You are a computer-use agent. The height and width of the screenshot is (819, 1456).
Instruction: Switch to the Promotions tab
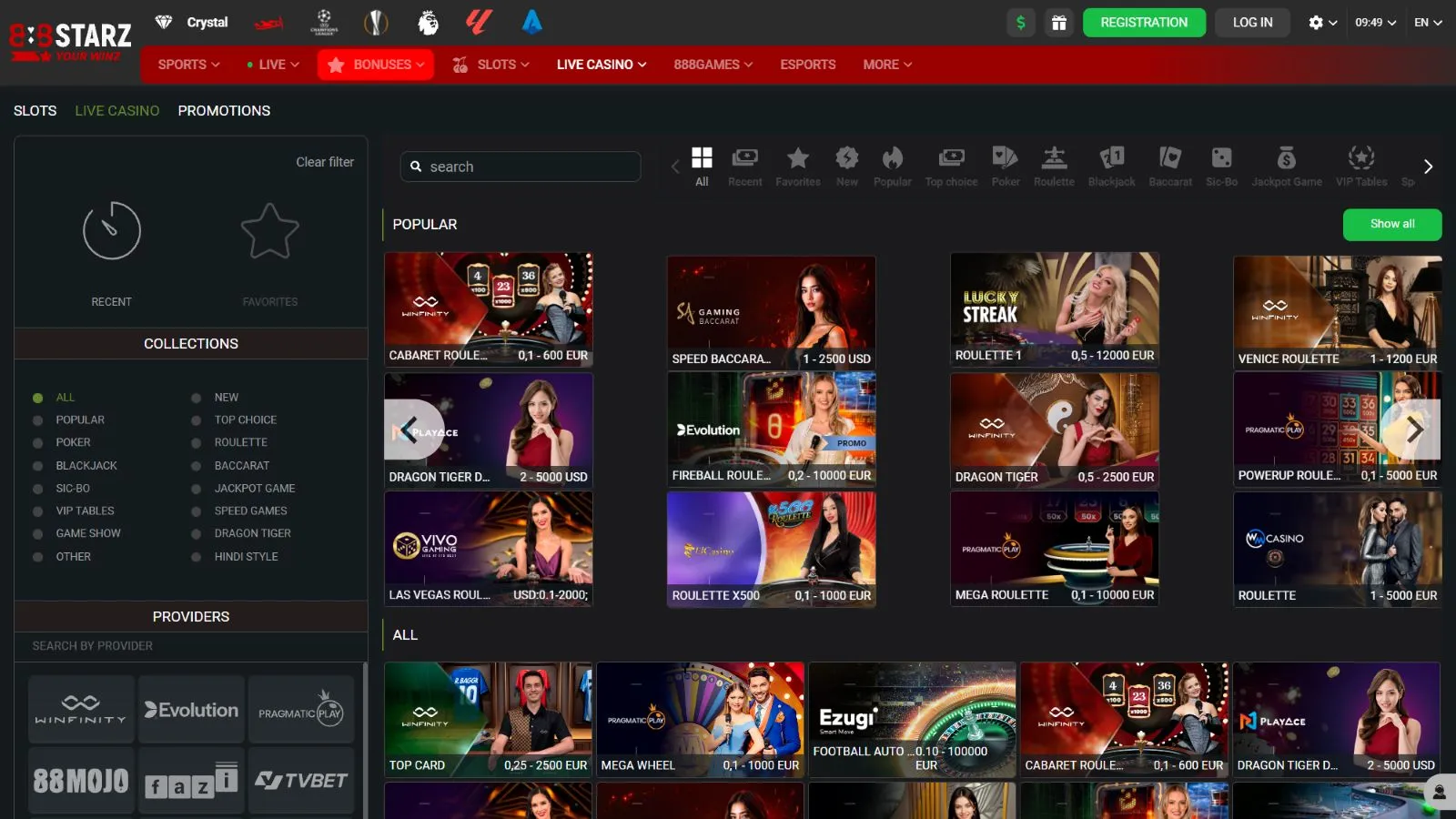[x=224, y=111]
